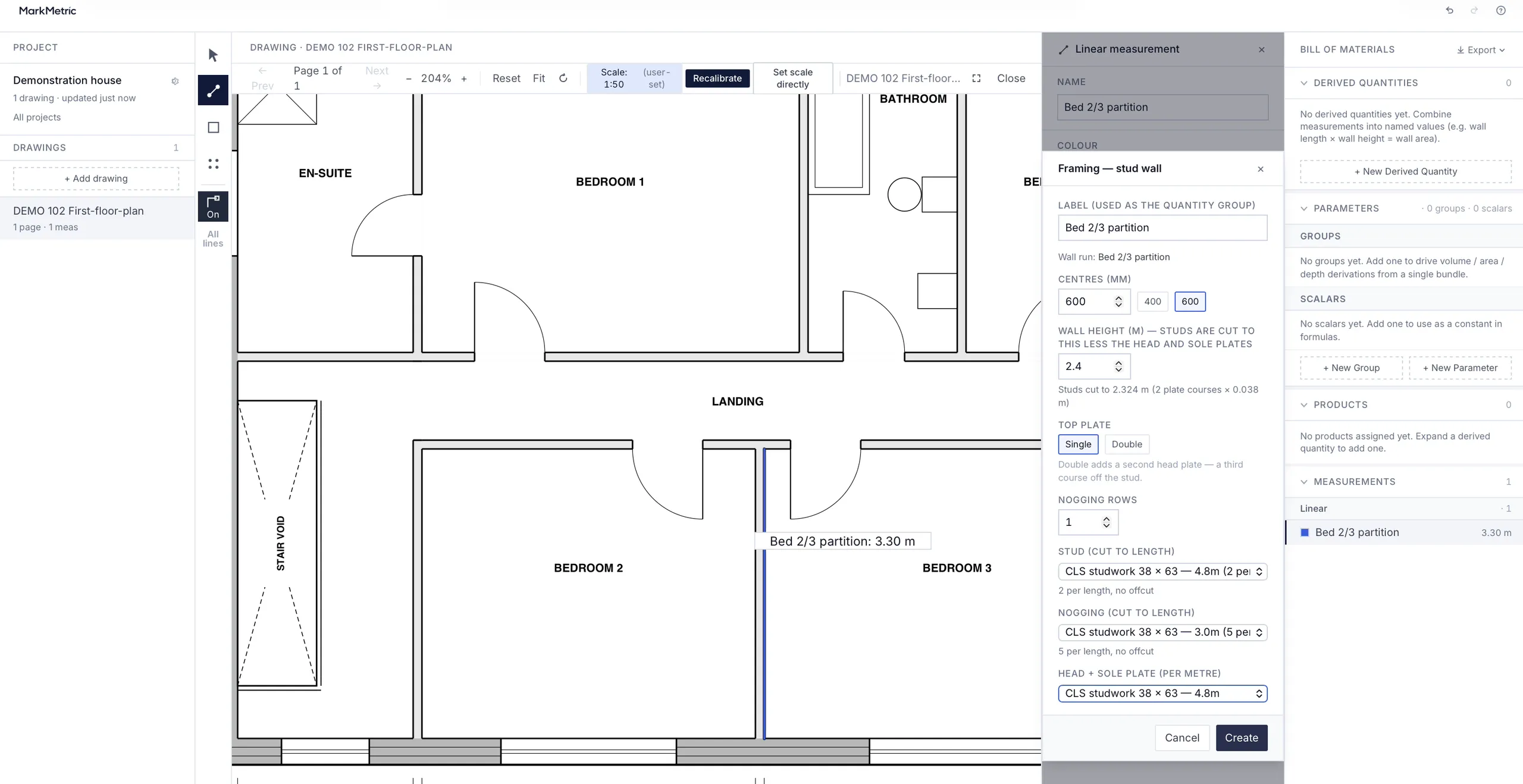Toggle the ortho snap On button
The height and width of the screenshot is (784, 1523).
(213, 206)
